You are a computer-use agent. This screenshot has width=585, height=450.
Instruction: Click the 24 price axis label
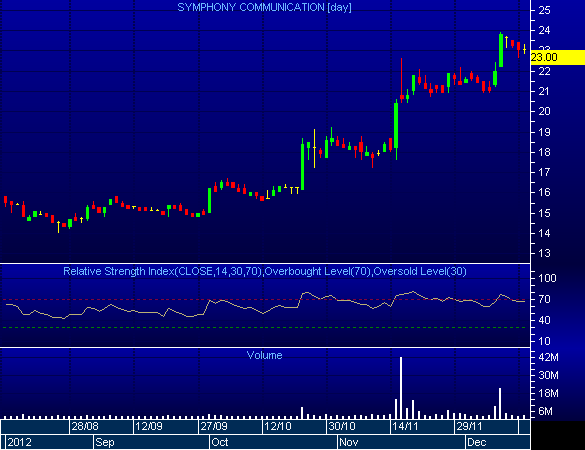pyautogui.click(x=544, y=30)
